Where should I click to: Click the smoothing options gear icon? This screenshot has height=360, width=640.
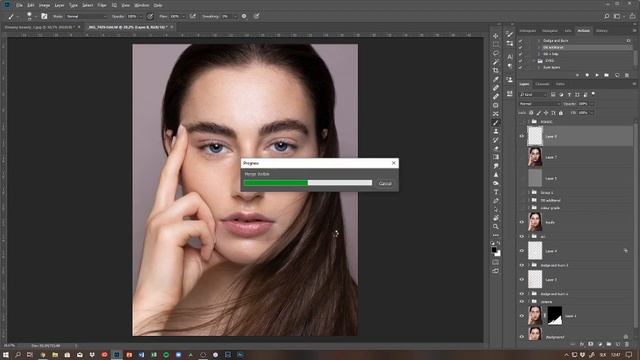(x=244, y=16)
